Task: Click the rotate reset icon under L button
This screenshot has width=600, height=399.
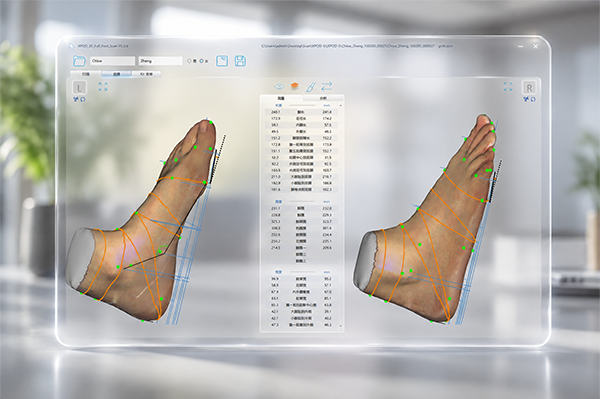Action: point(83,99)
